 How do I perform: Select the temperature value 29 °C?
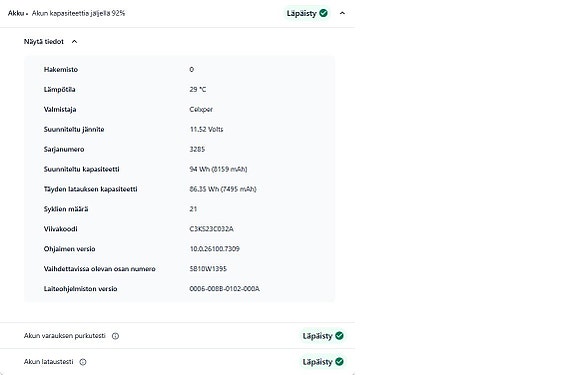point(198,89)
